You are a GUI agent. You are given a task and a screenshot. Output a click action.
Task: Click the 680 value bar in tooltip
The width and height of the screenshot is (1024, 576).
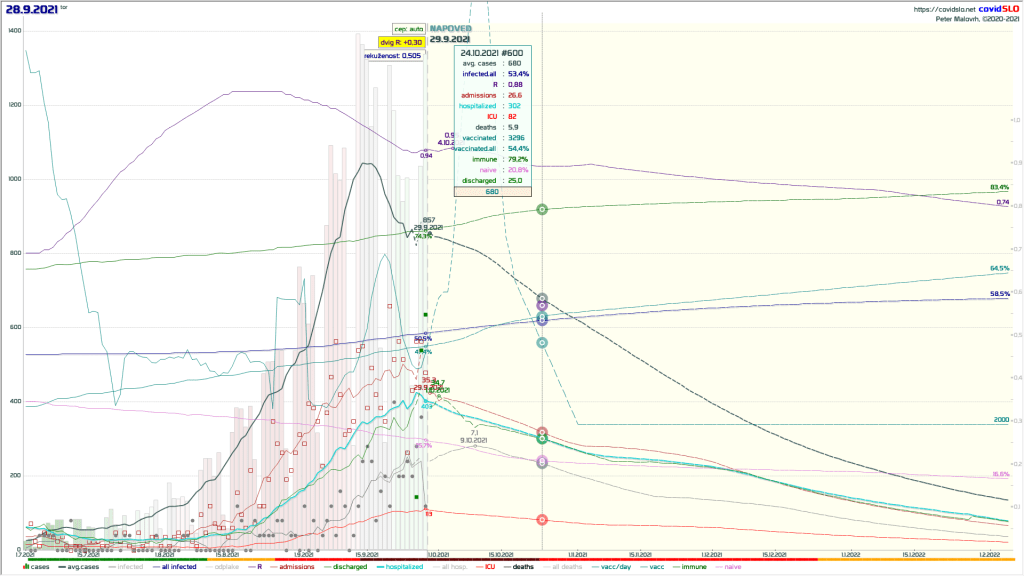point(492,191)
